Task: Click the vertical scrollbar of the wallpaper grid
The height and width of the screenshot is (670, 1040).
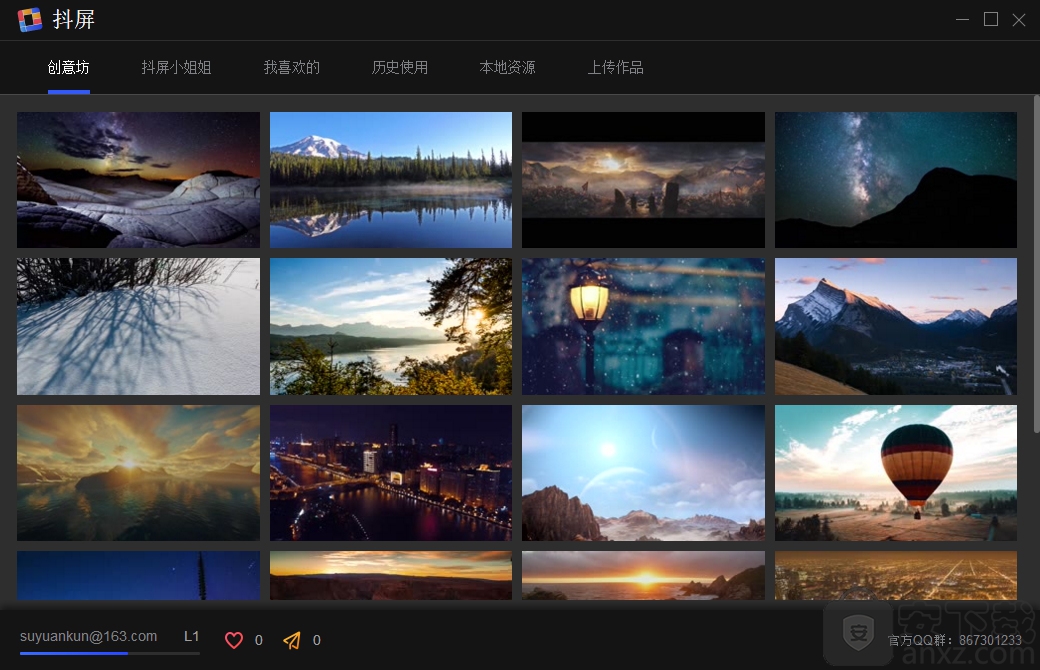Action: coord(1036,264)
